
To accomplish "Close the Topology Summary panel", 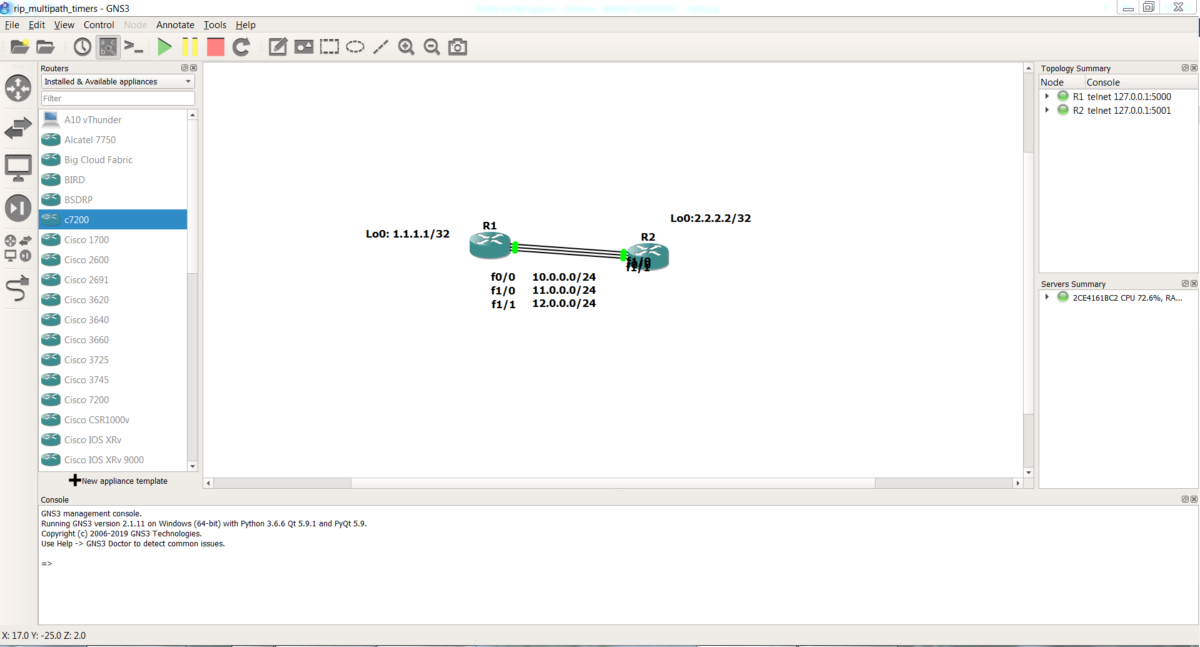I will point(1193,68).
